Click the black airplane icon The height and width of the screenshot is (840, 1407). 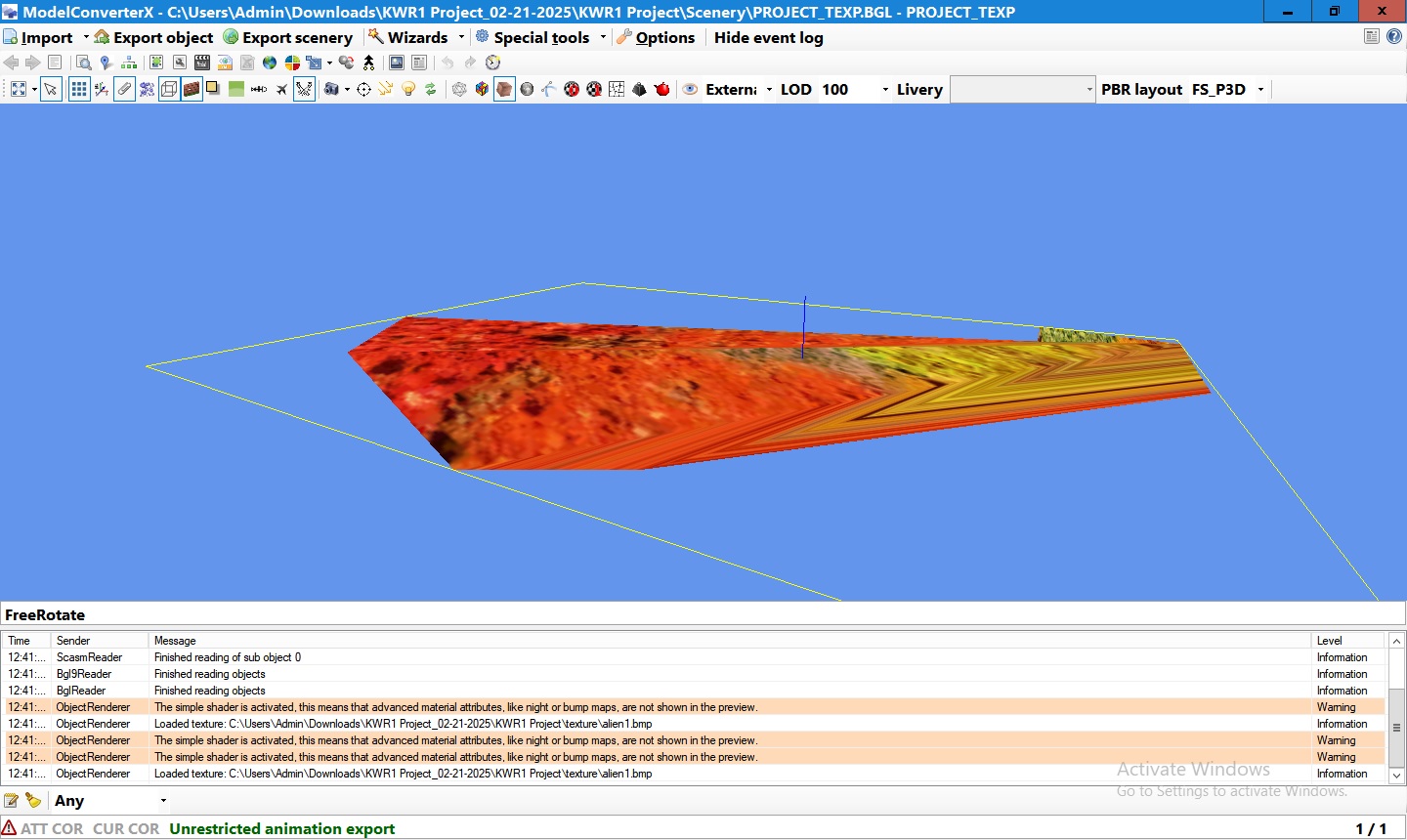click(x=281, y=89)
